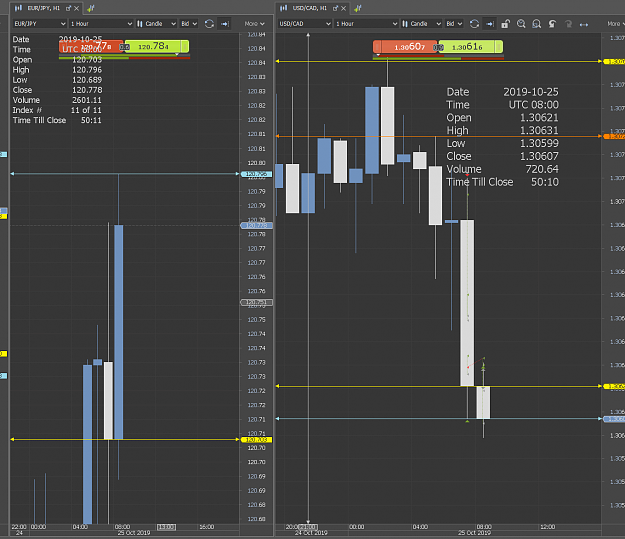The height and width of the screenshot is (539, 625).
Task: Click the USD/CAD Volume value 720.64
Action: [542, 169]
